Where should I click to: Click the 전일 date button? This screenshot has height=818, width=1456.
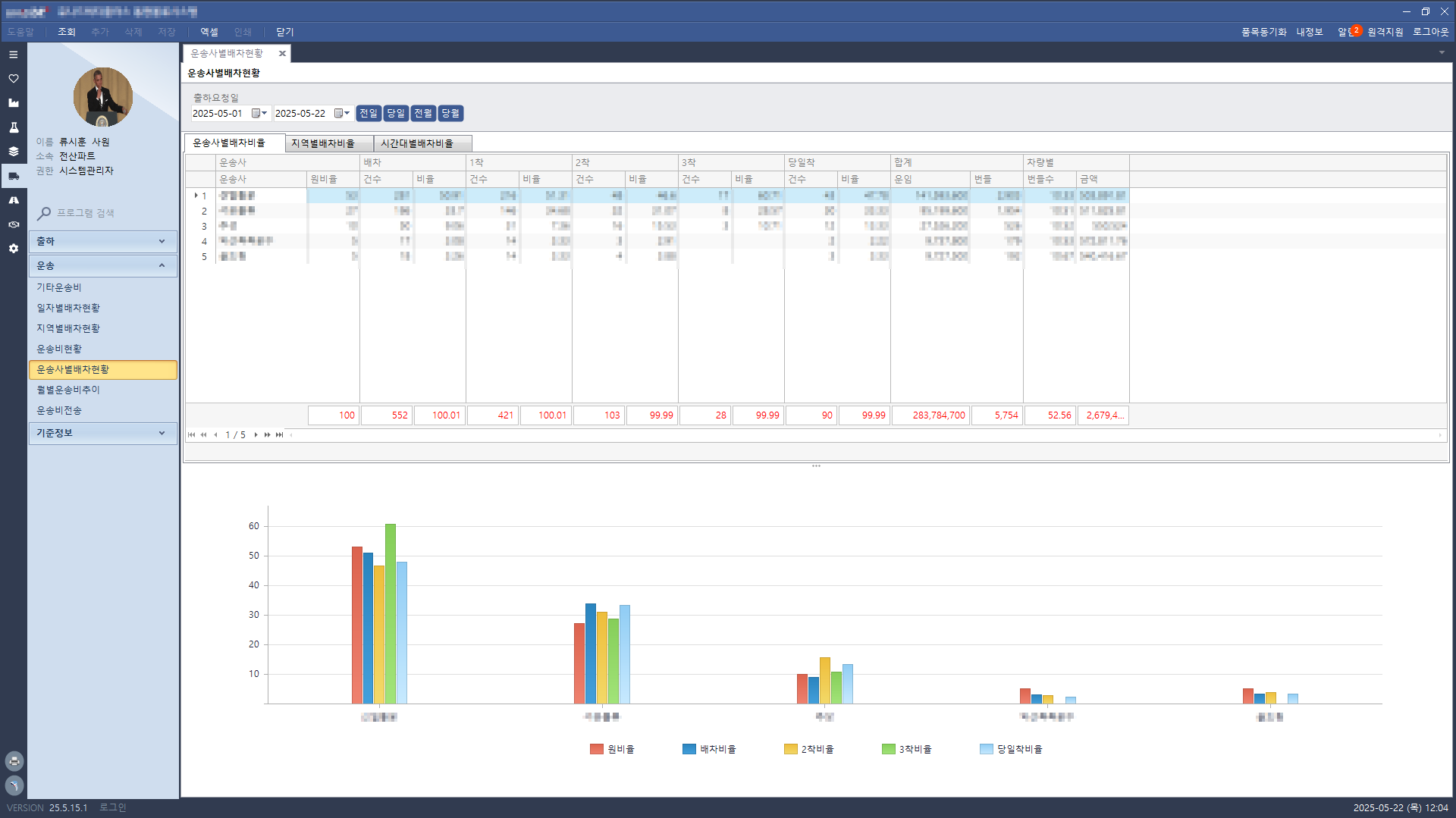coord(369,114)
